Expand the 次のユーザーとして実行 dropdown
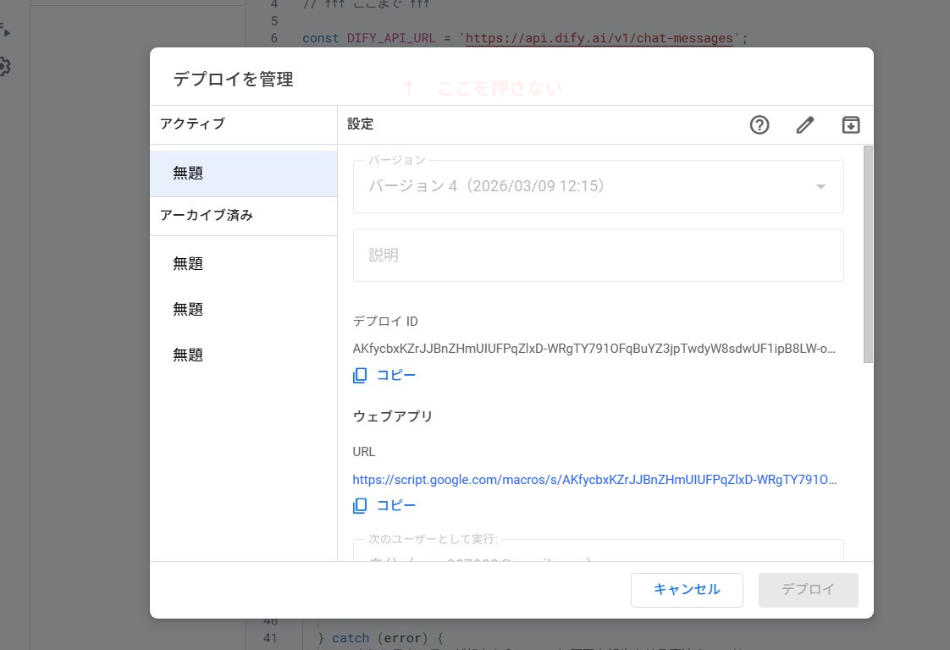 pyautogui.click(x=598, y=552)
